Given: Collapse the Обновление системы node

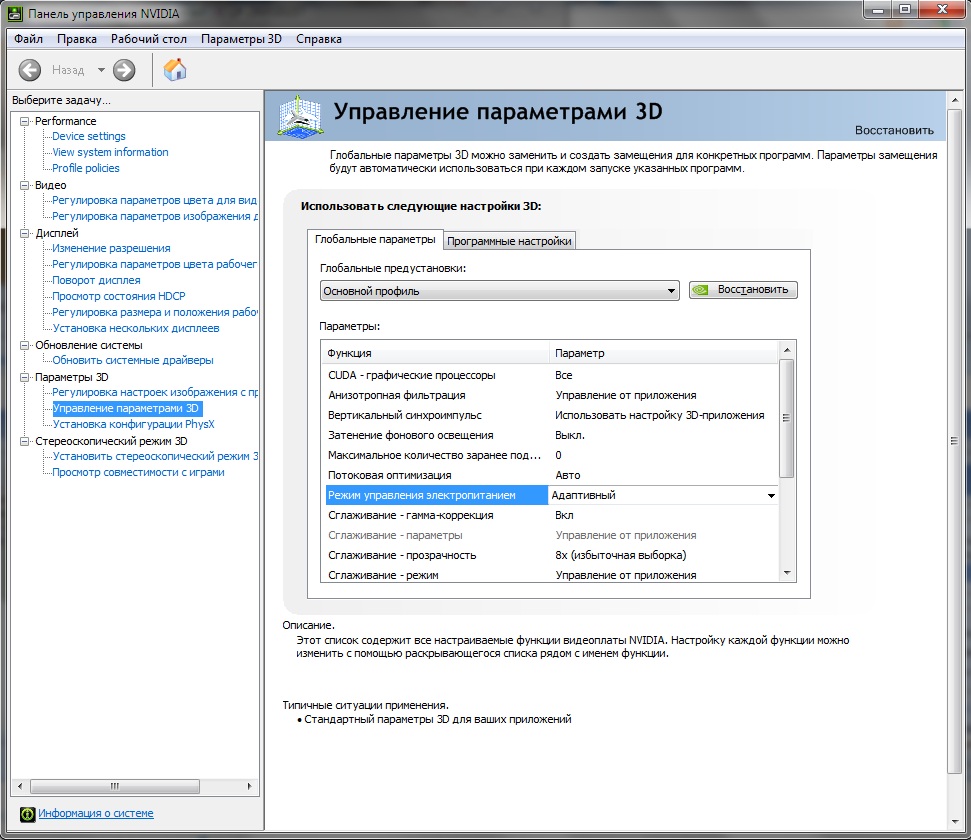Looking at the screenshot, I should pos(25,345).
